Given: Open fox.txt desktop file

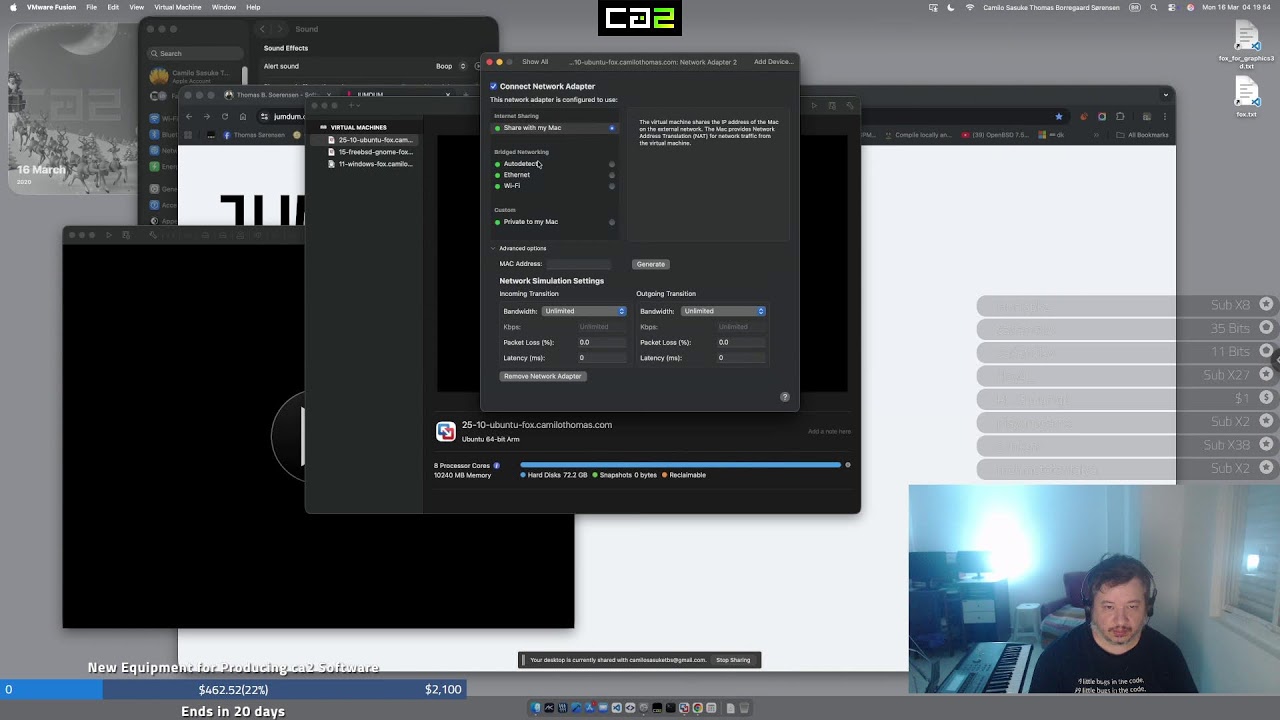Looking at the screenshot, I should pos(1246,98).
